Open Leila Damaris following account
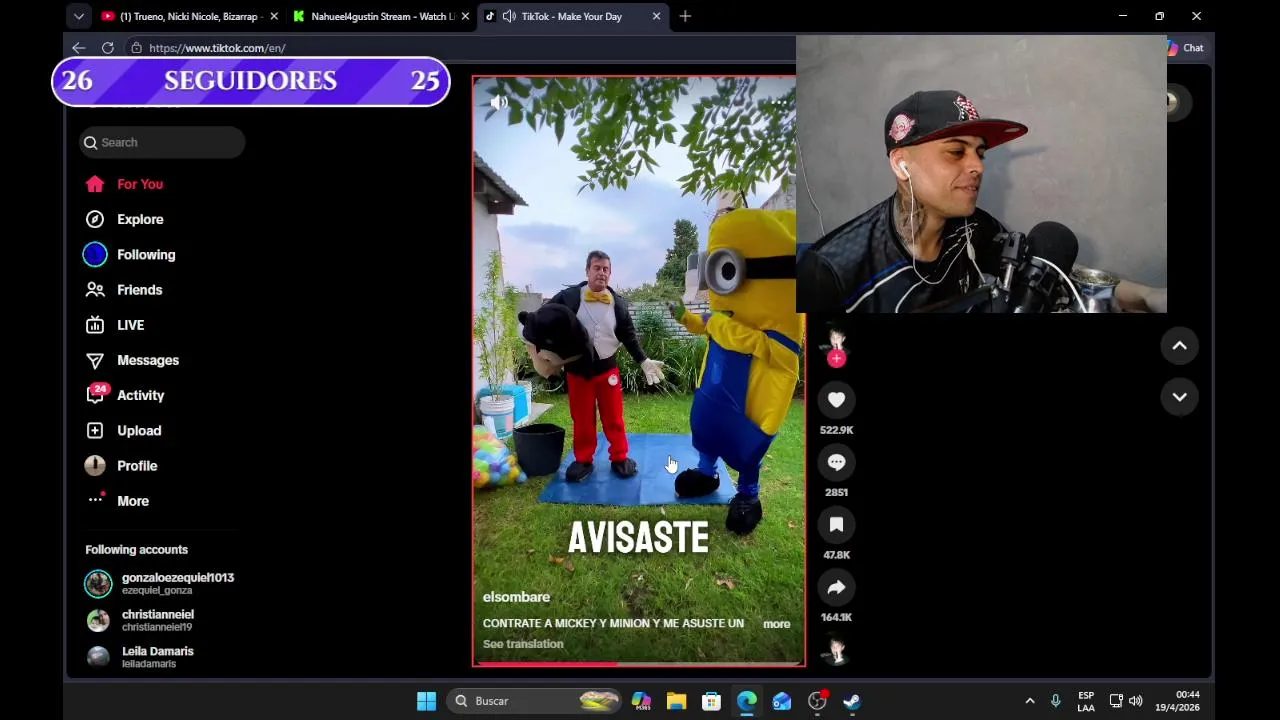 click(x=140, y=657)
